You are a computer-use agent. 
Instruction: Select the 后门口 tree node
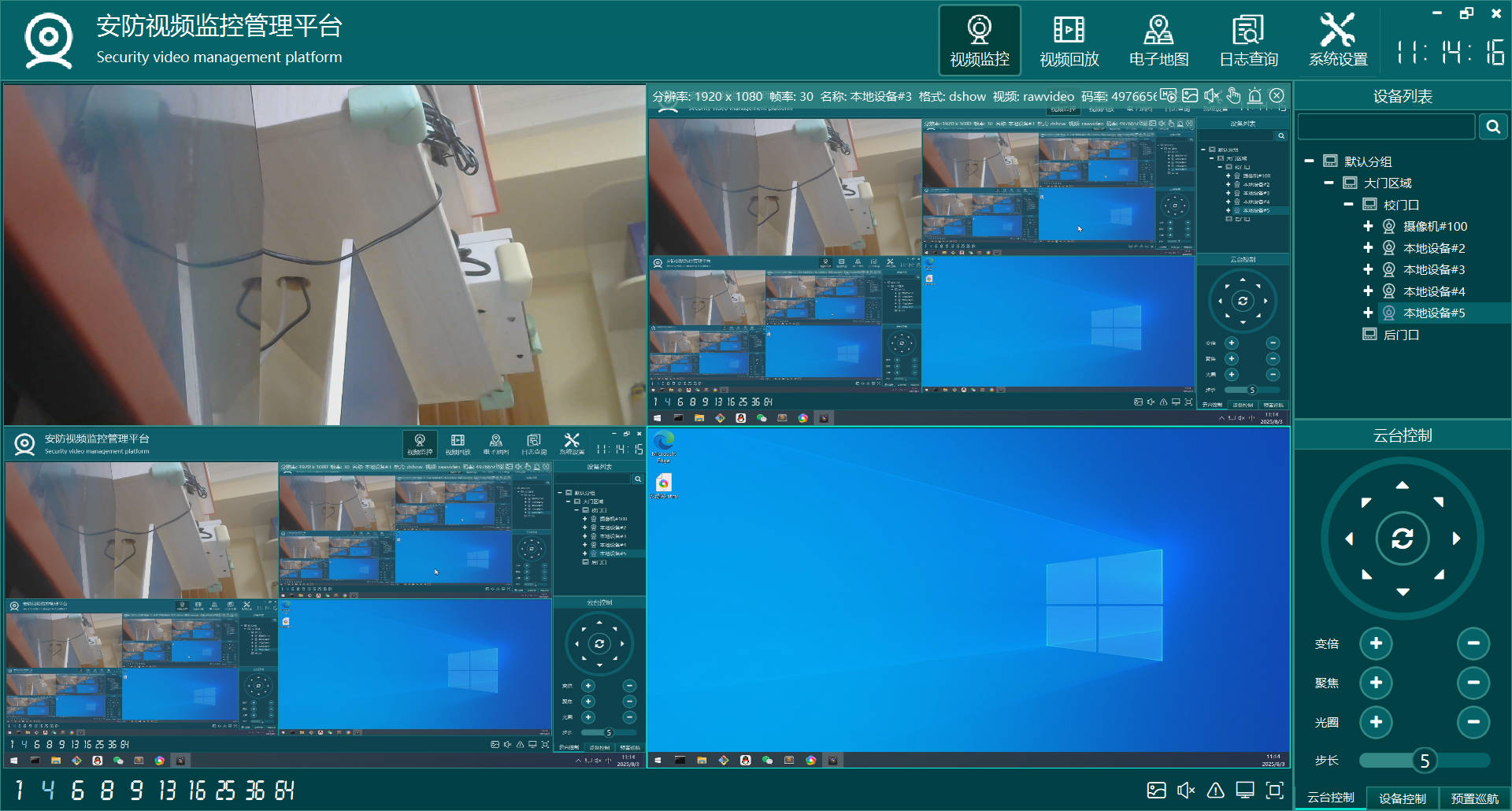(x=1401, y=335)
